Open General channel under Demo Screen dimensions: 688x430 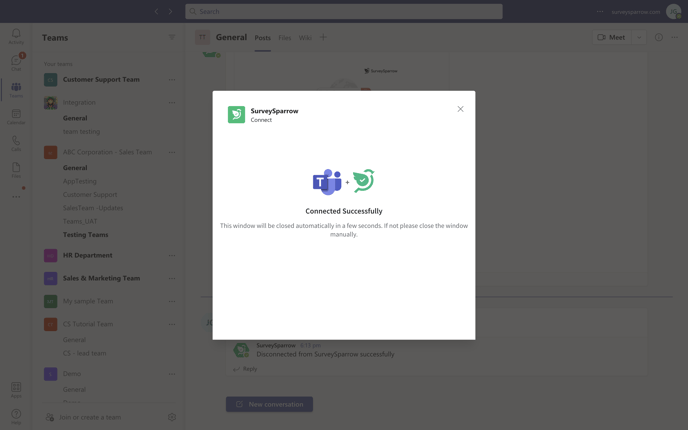pos(74,389)
